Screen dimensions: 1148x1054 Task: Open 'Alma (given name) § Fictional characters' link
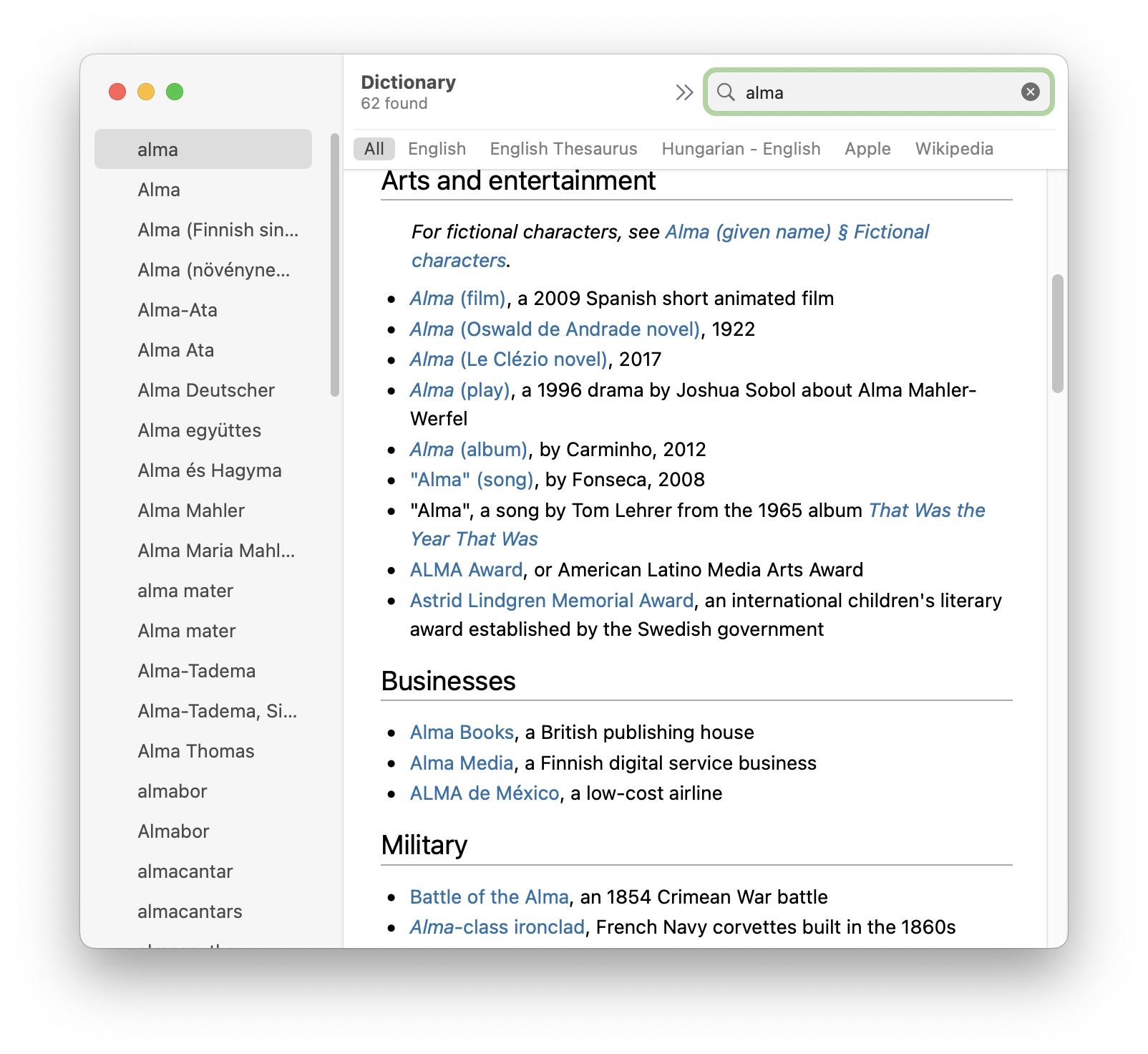pyautogui.click(x=797, y=232)
